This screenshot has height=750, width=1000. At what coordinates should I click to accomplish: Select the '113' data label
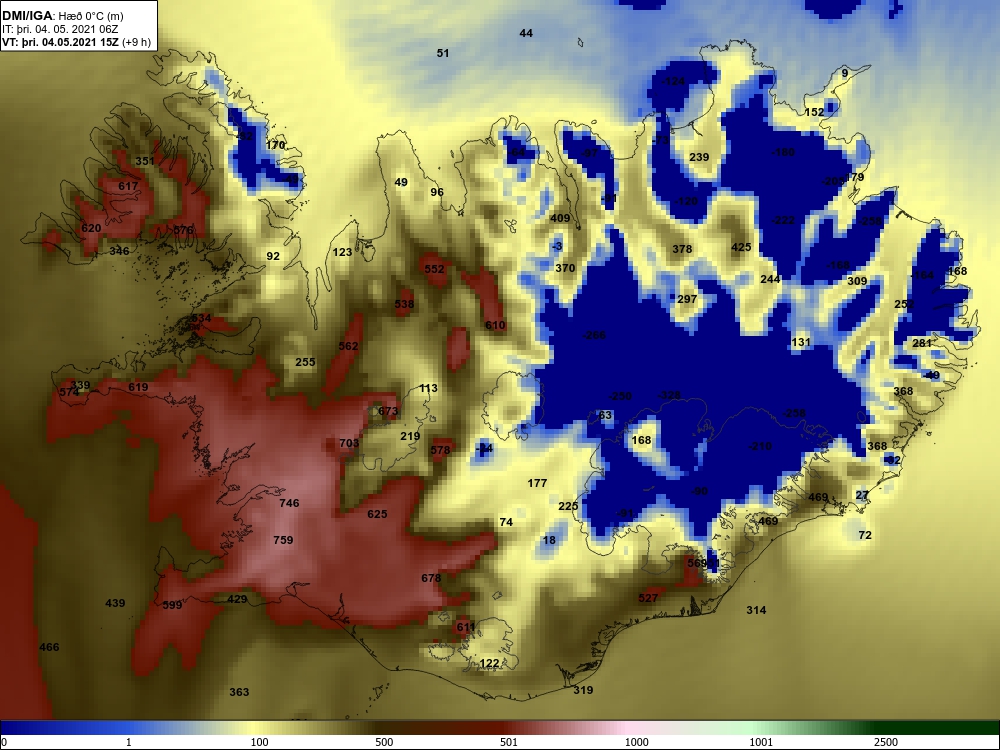429,388
